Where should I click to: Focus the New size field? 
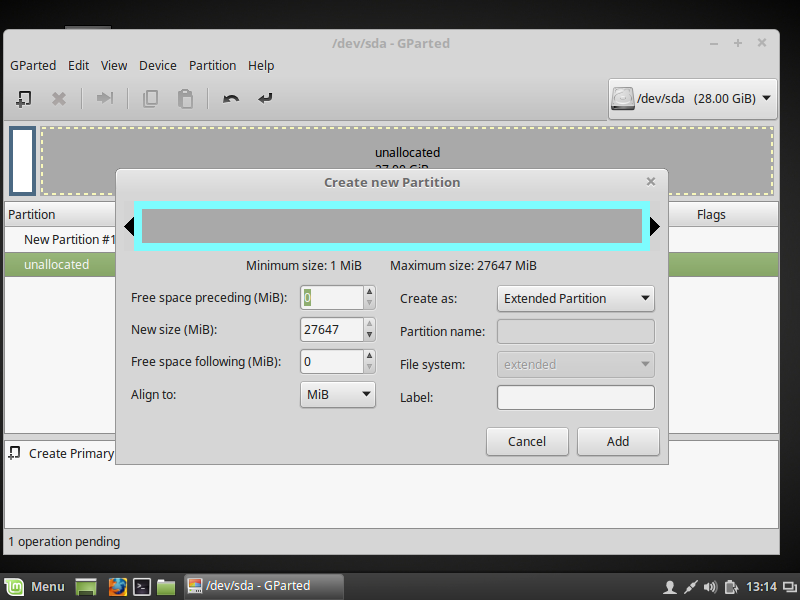(x=332, y=330)
